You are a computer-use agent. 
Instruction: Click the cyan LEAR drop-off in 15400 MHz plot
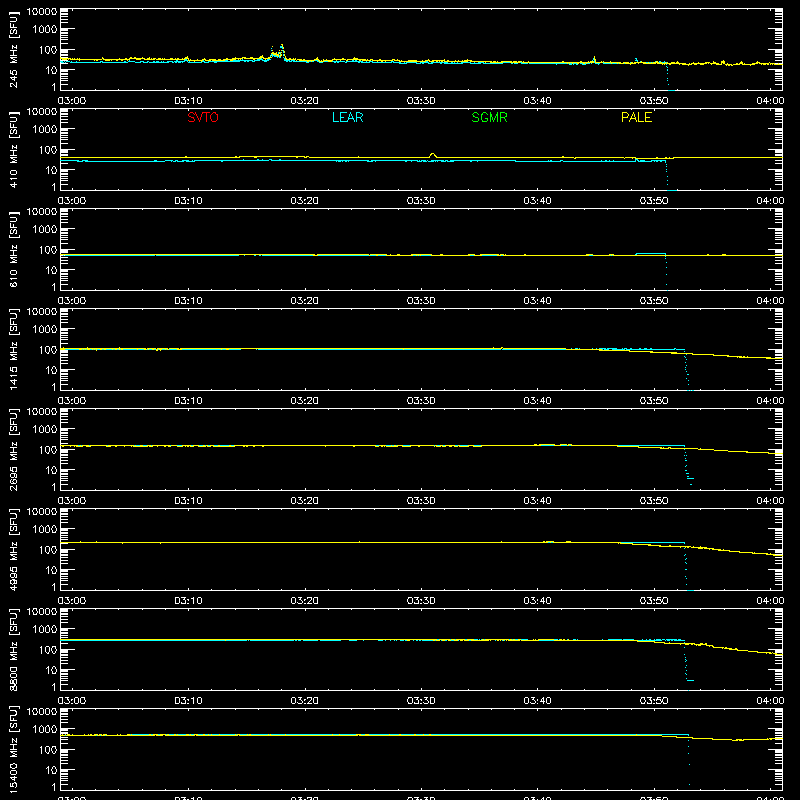coord(689,760)
